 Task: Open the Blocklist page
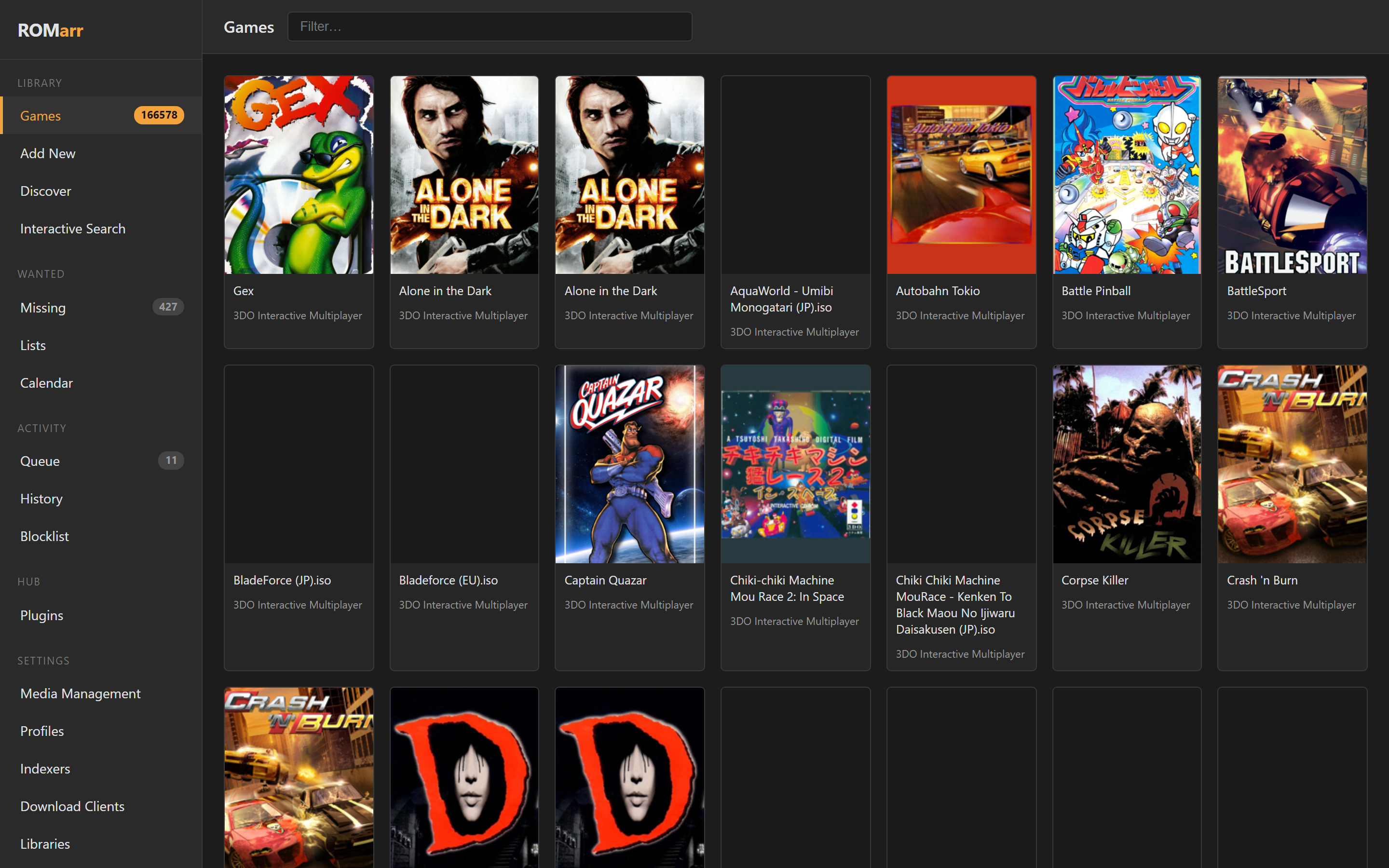tap(101, 536)
